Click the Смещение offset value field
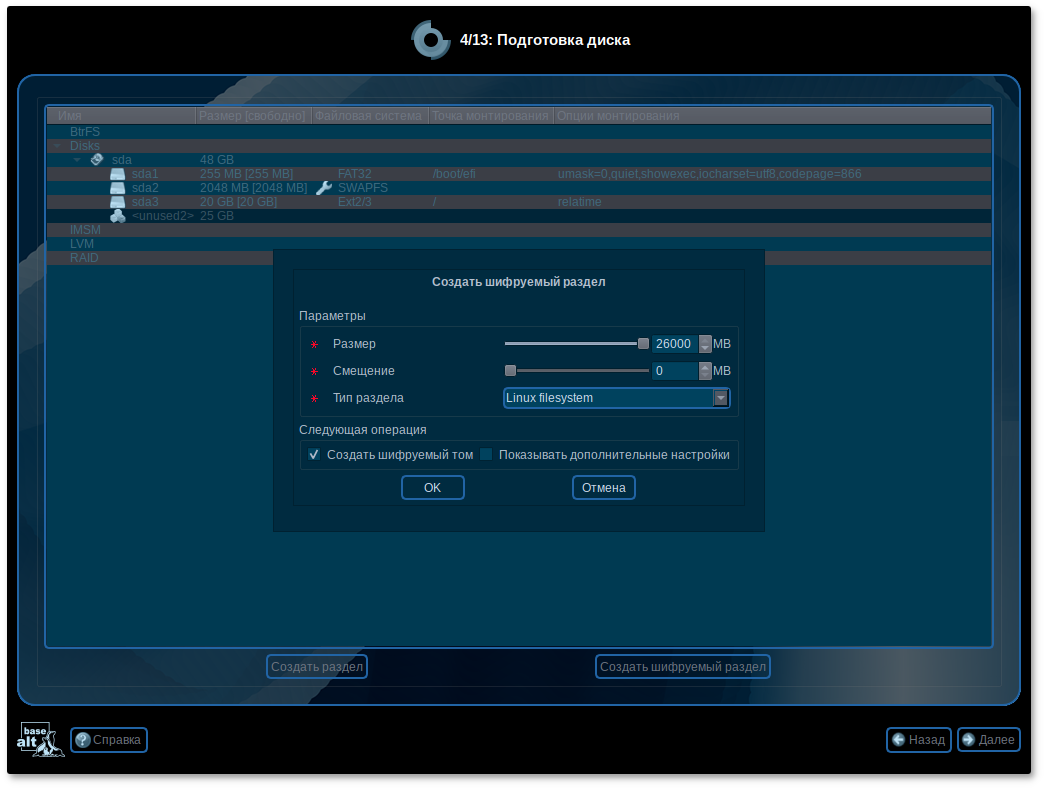 coord(674,371)
